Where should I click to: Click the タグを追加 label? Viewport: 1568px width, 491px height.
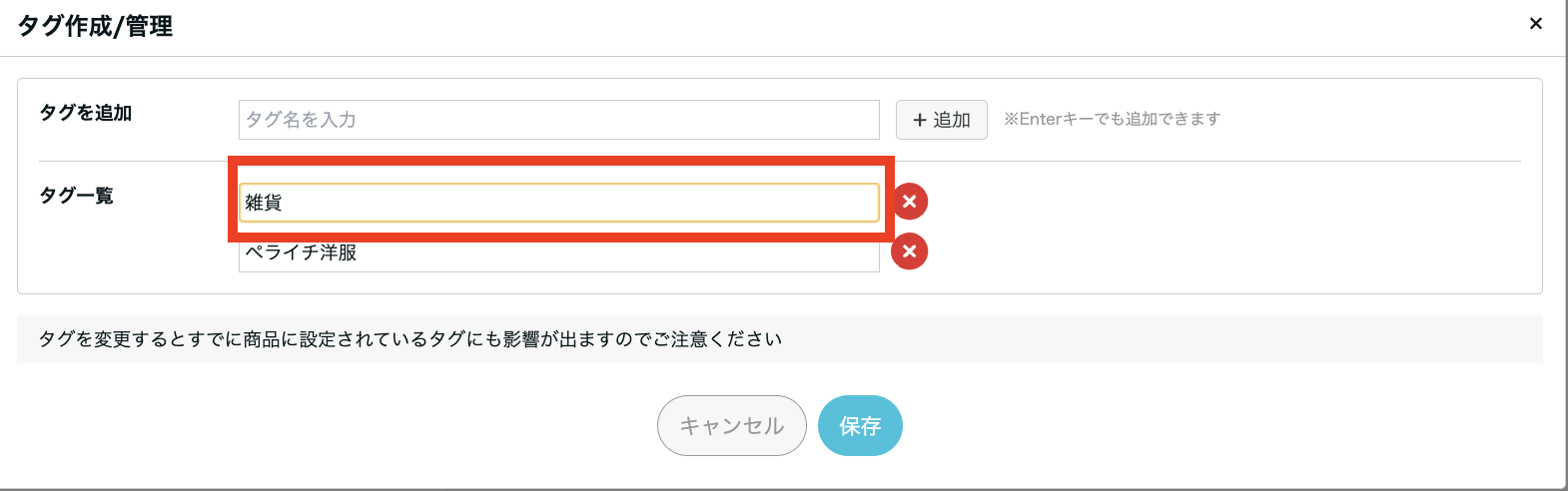pyautogui.click(x=86, y=113)
